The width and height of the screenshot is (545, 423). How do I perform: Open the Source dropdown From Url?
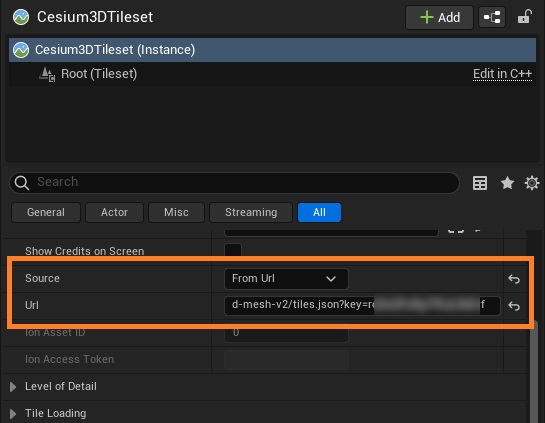pyautogui.click(x=286, y=279)
